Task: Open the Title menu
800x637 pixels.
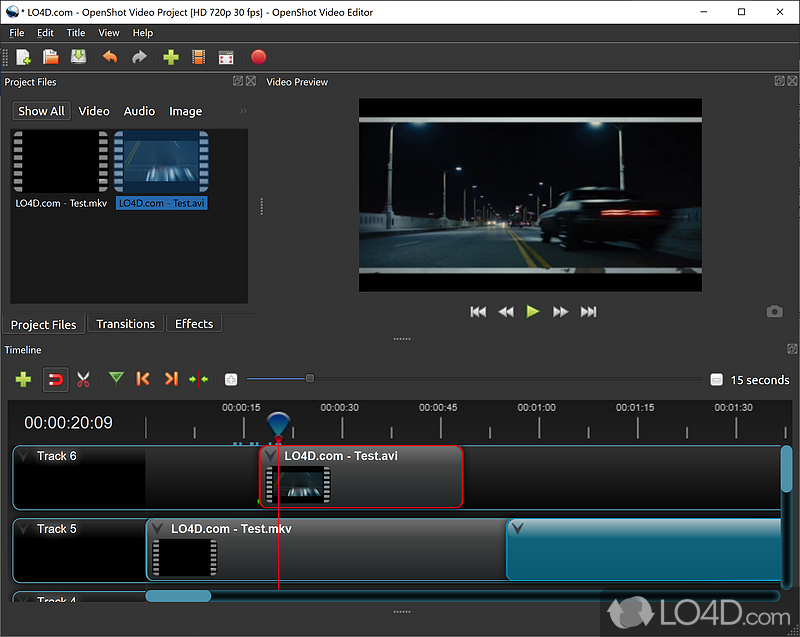Action: tap(76, 32)
